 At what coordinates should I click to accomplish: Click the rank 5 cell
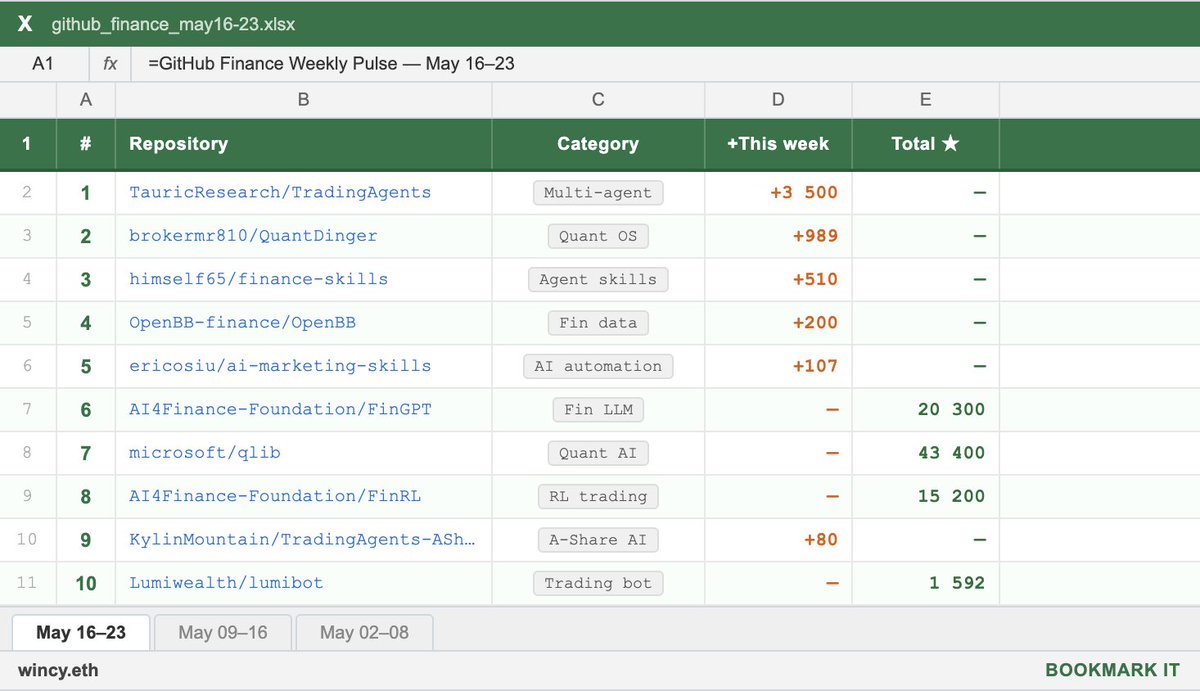coord(86,366)
